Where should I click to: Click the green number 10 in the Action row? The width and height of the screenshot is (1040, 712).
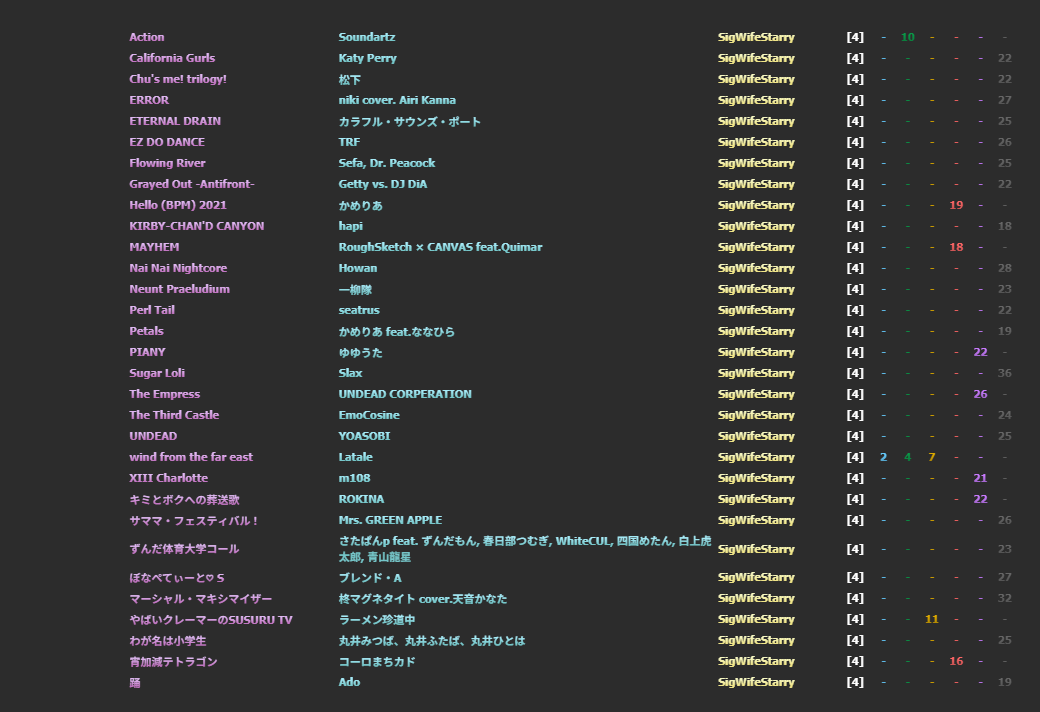click(907, 37)
